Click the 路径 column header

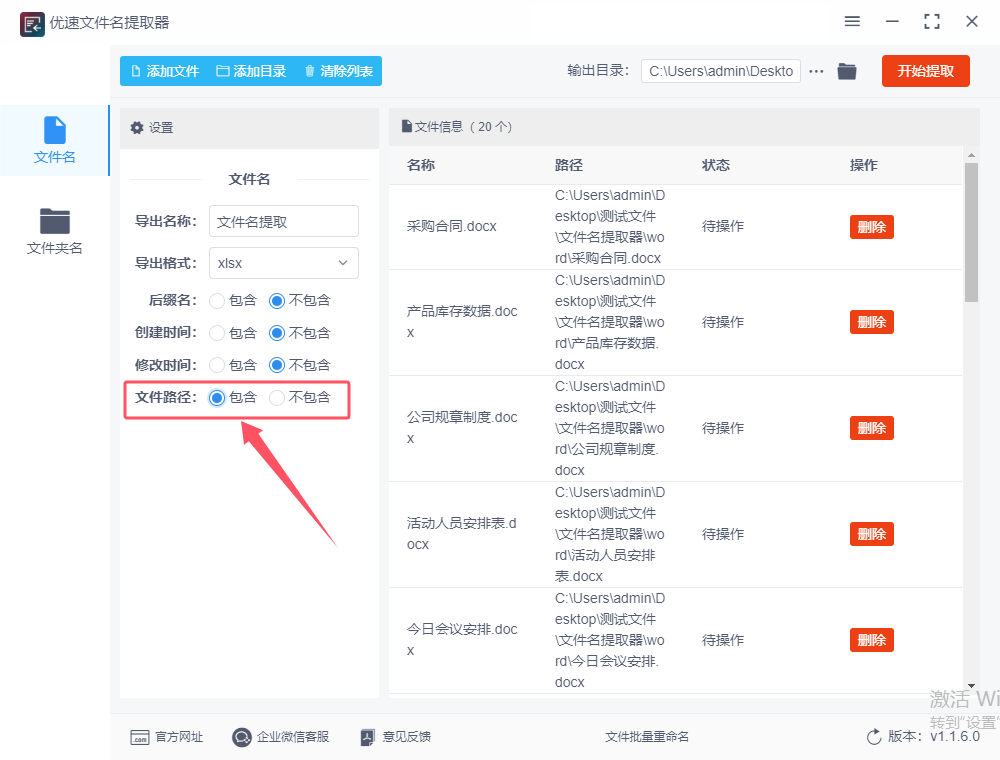pos(569,165)
